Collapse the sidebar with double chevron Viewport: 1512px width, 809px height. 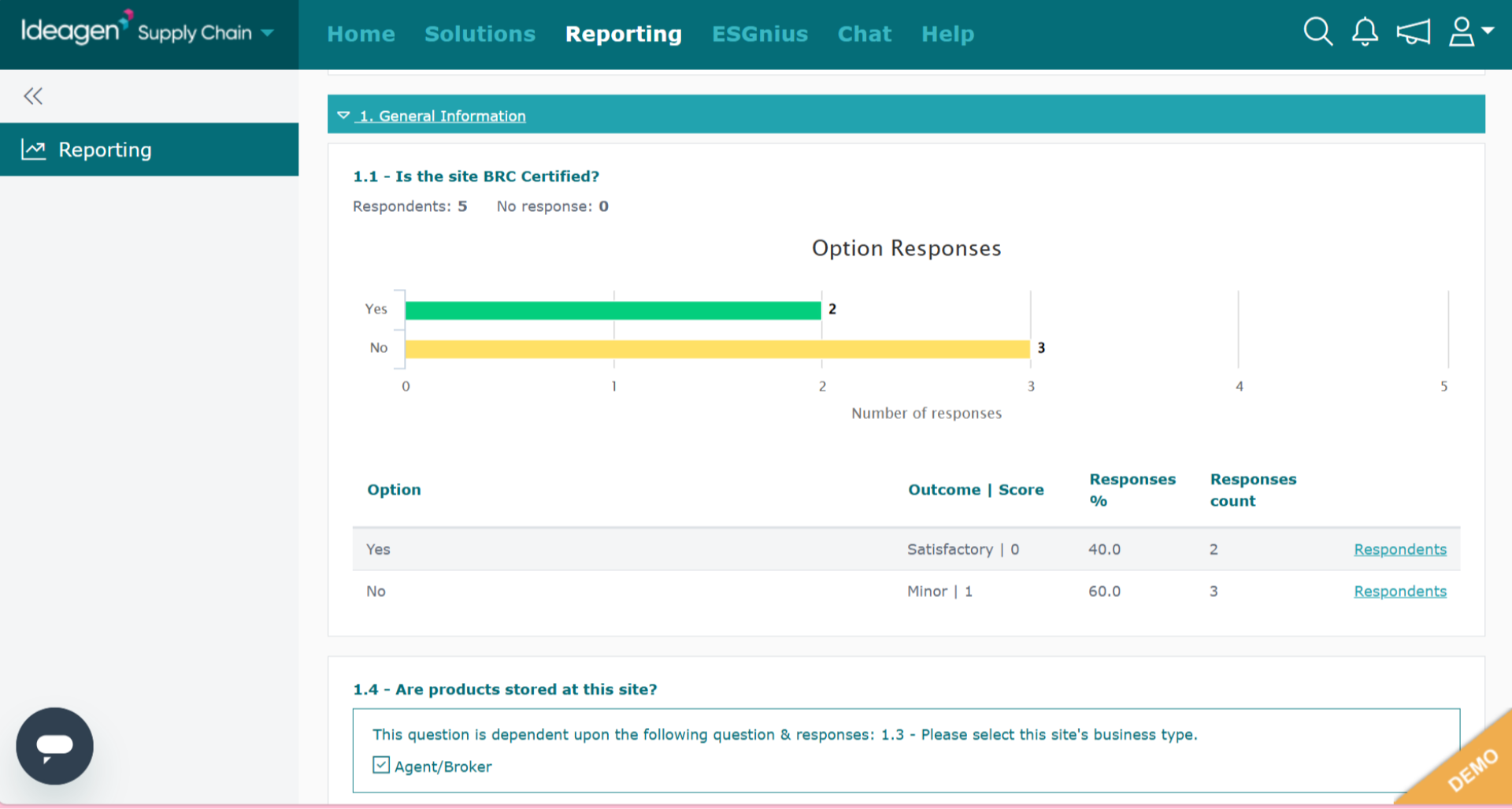coord(33,96)
